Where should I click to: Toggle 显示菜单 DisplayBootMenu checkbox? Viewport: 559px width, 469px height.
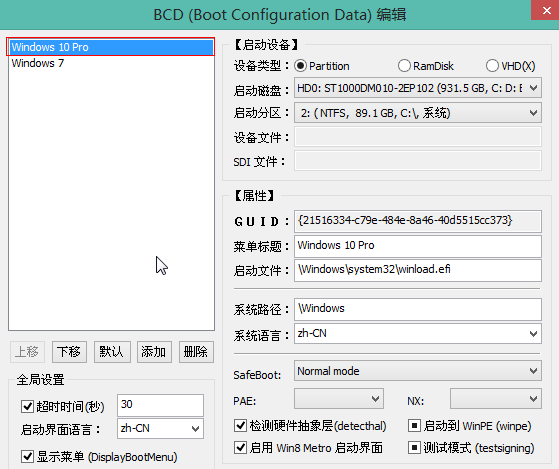coord(27,457)
